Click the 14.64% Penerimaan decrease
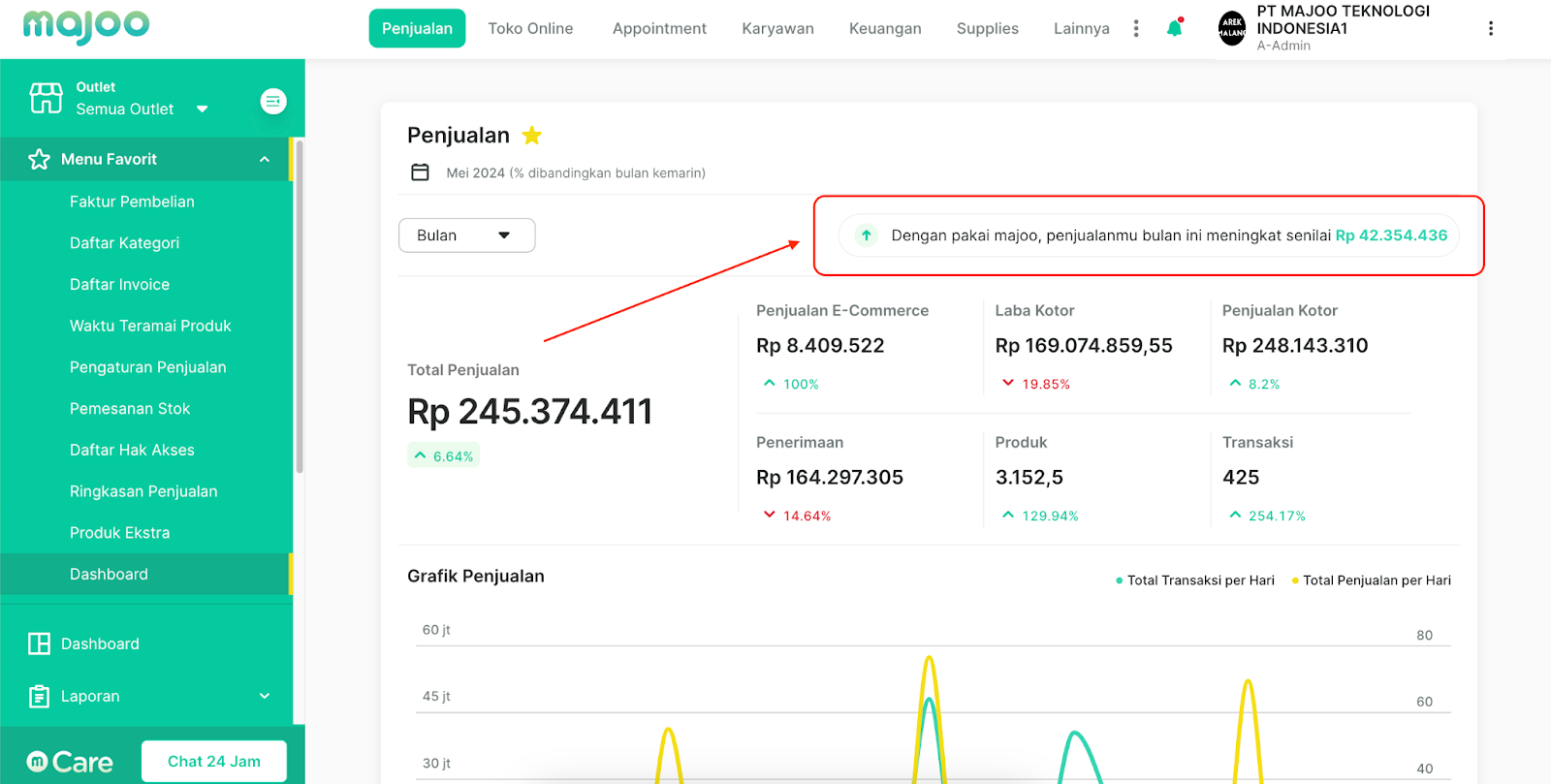 pyautogui.click(x=797, y=516)
